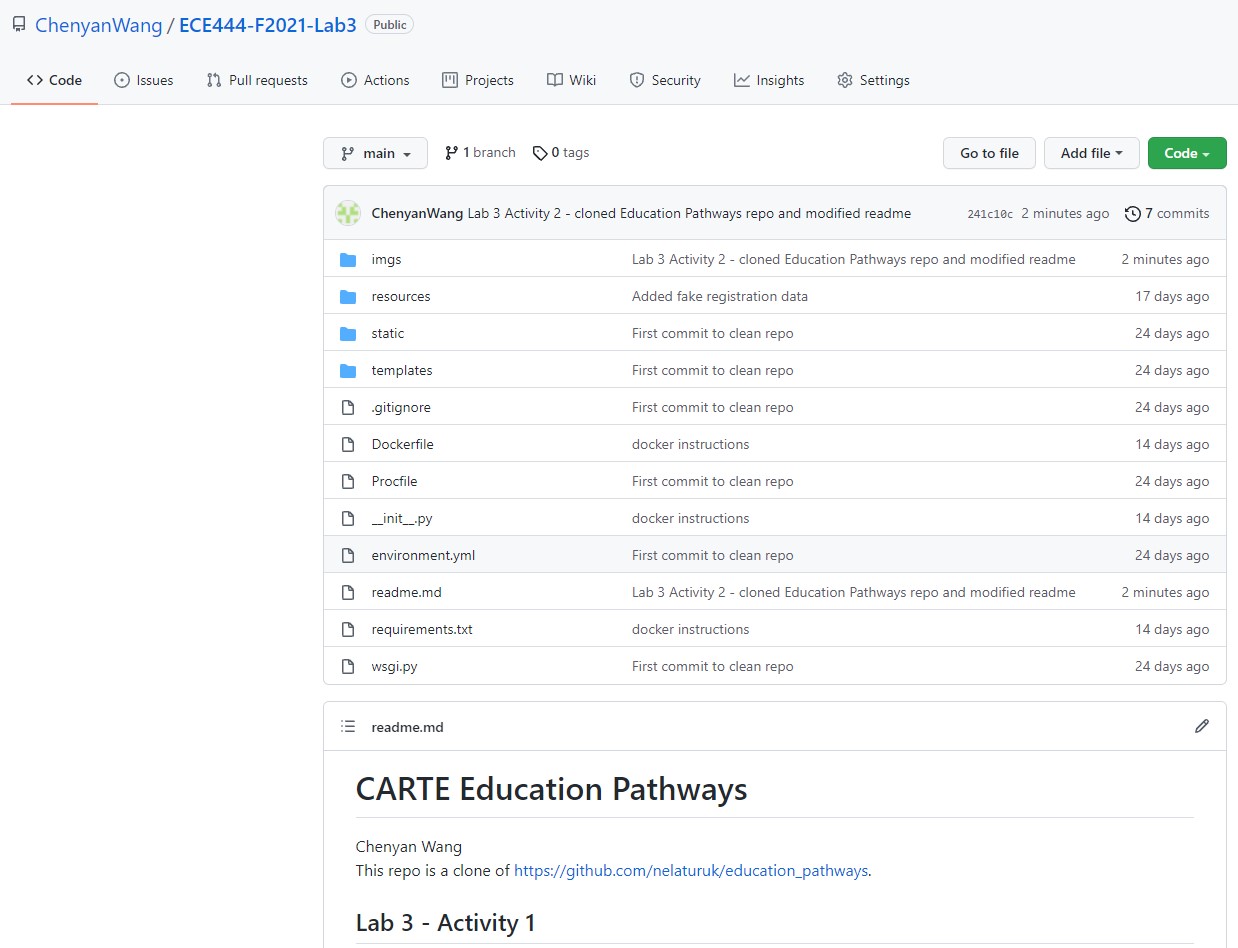The image size is (1238, 948).
Task: Open the readme table of contents icon
Action: (348, 726)
